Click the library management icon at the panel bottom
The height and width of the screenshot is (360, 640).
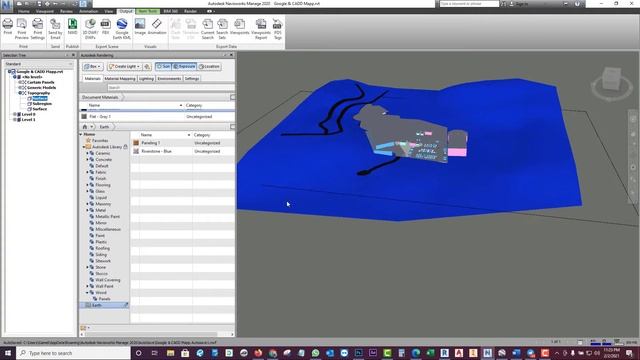coord(83,328)
